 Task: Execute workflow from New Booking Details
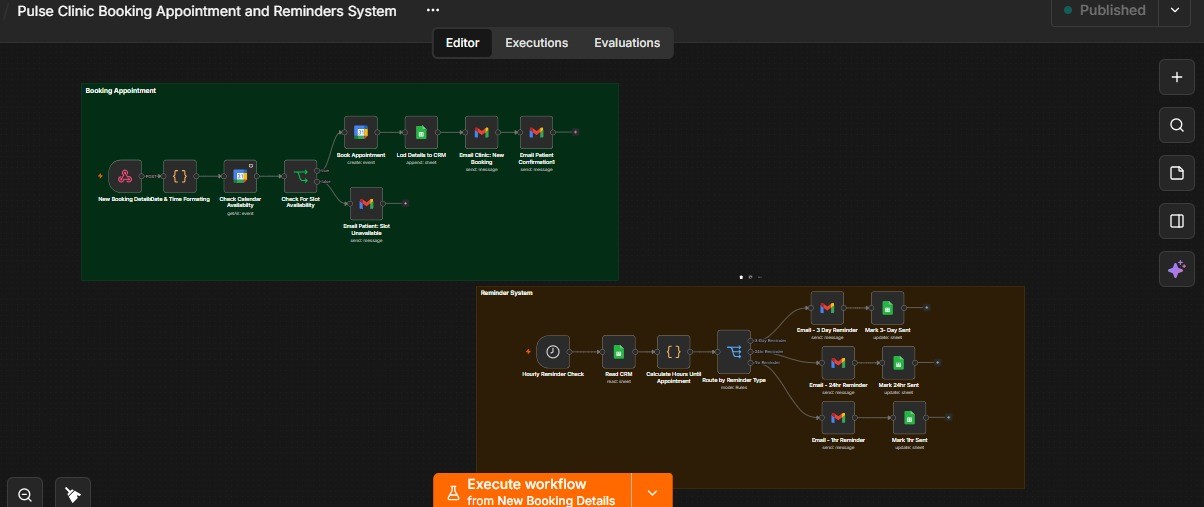(x=533, y=492)
